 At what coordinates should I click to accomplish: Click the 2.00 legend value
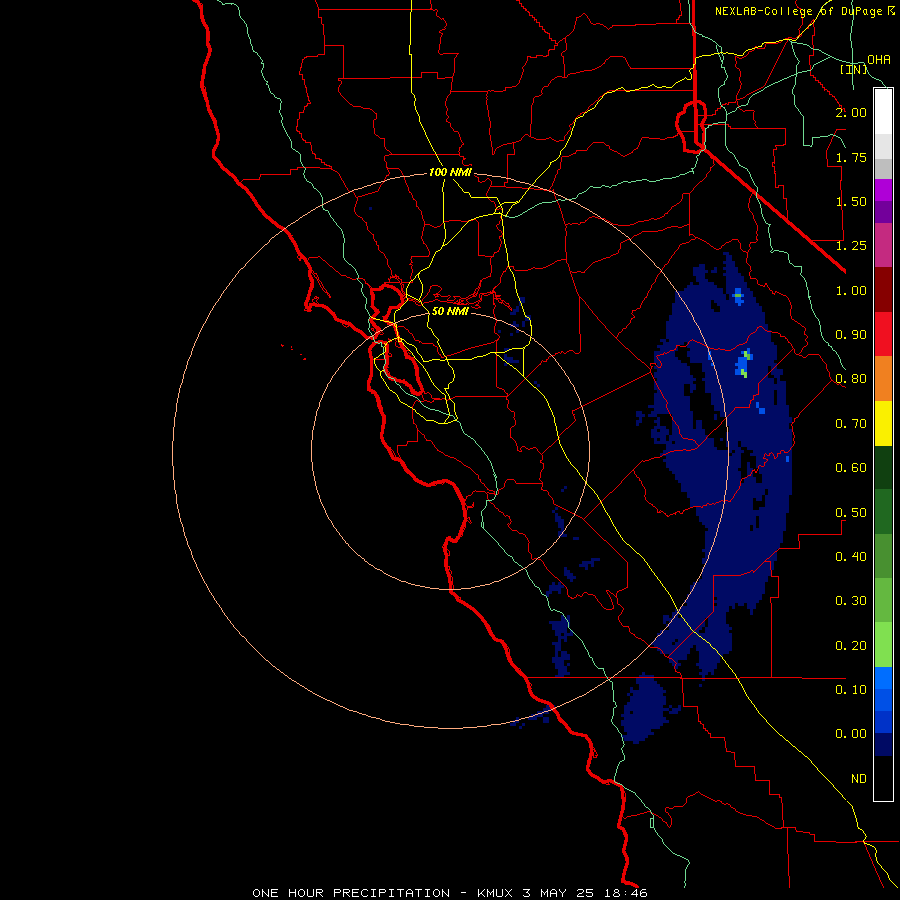click(851, 112)
